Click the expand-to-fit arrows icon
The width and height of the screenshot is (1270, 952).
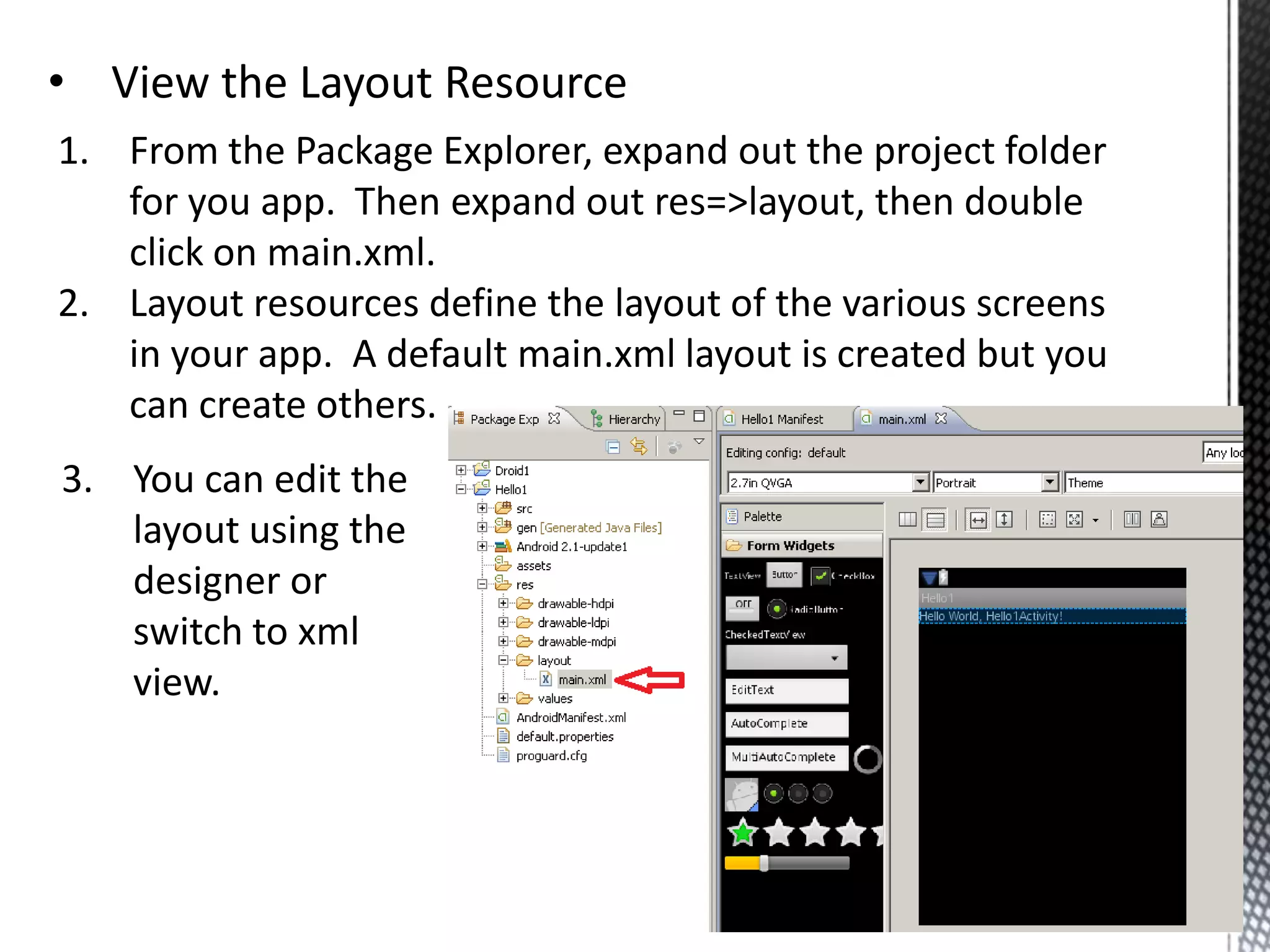pos(1074,520)
